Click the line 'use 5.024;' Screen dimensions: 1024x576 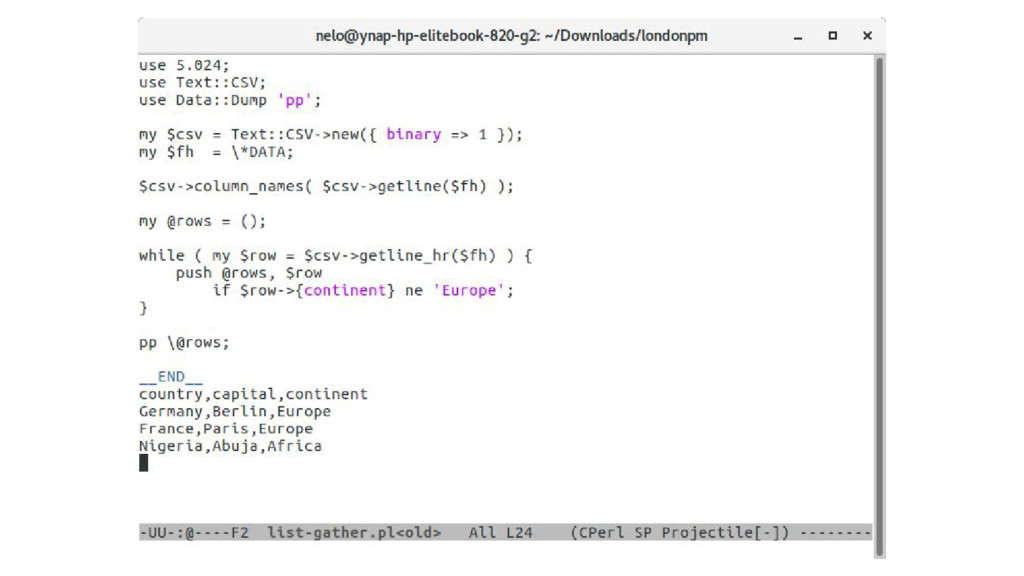tap(184, 65)
